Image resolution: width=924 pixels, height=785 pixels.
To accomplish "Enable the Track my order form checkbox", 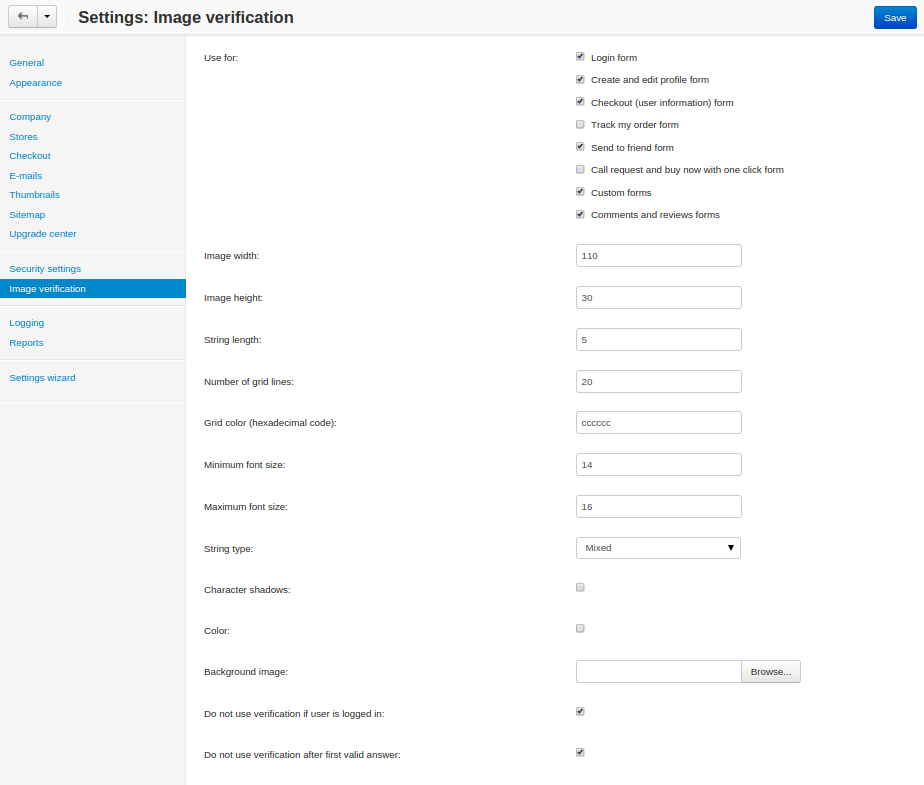I will (580, 124).
